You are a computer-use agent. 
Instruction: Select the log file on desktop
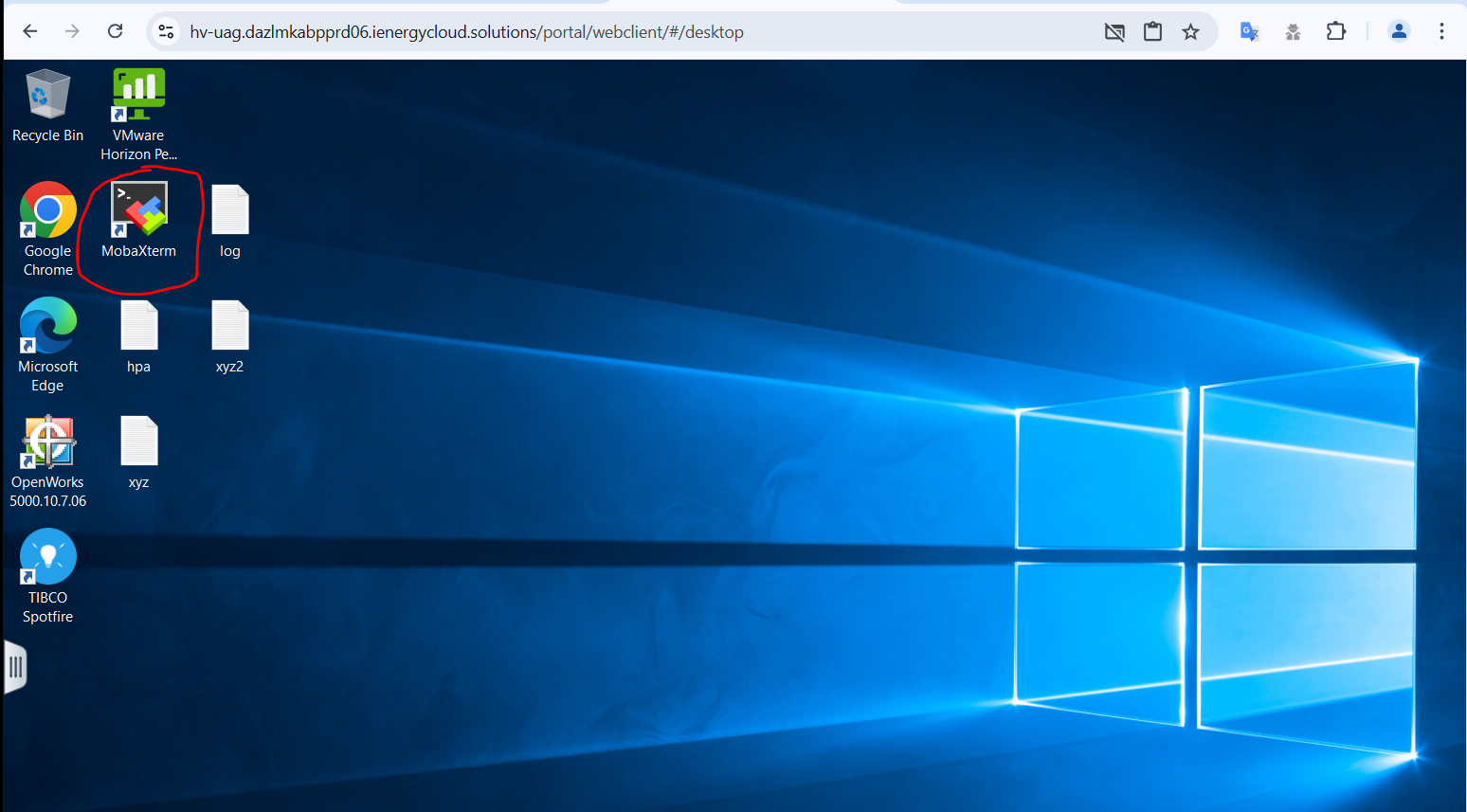[230, 221]
